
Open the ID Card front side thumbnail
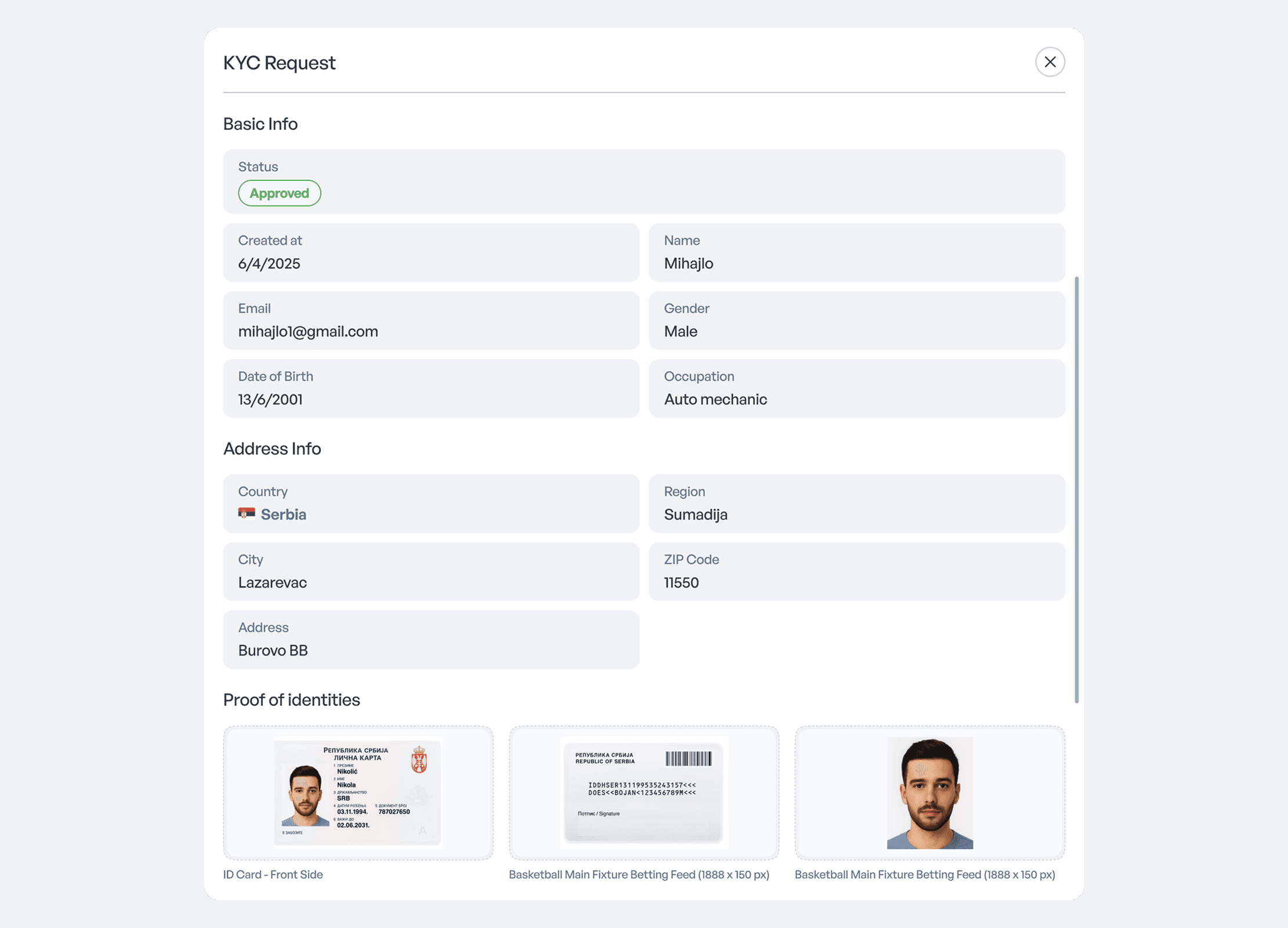358,792
